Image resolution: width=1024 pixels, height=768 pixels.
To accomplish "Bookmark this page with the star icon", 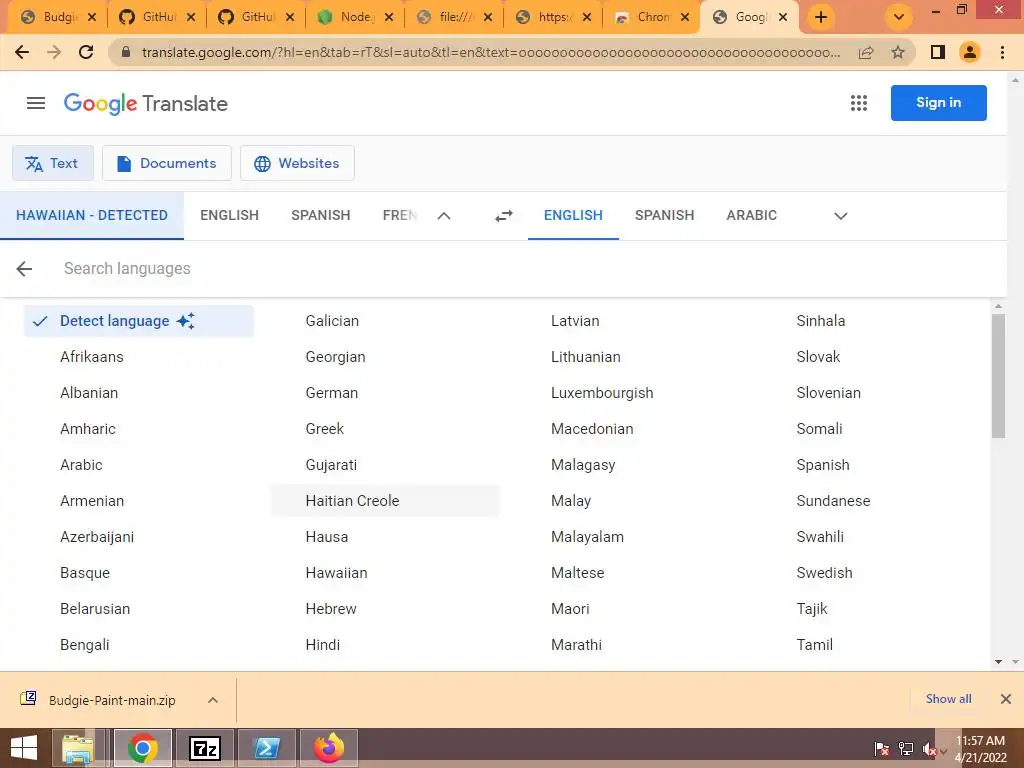I will (x=898, y=52).
